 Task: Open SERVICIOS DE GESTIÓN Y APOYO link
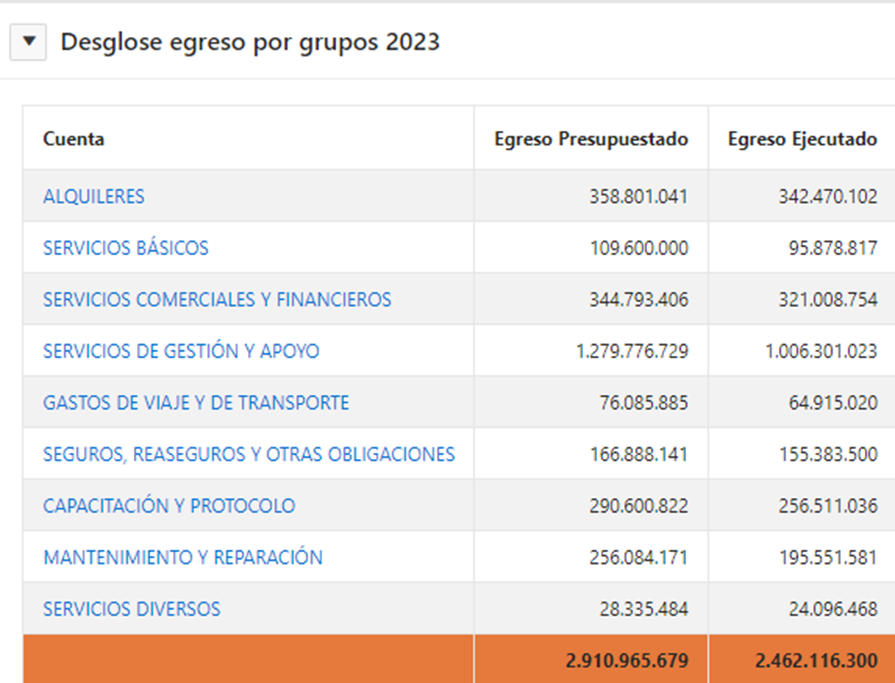click(x=181, y=351)
